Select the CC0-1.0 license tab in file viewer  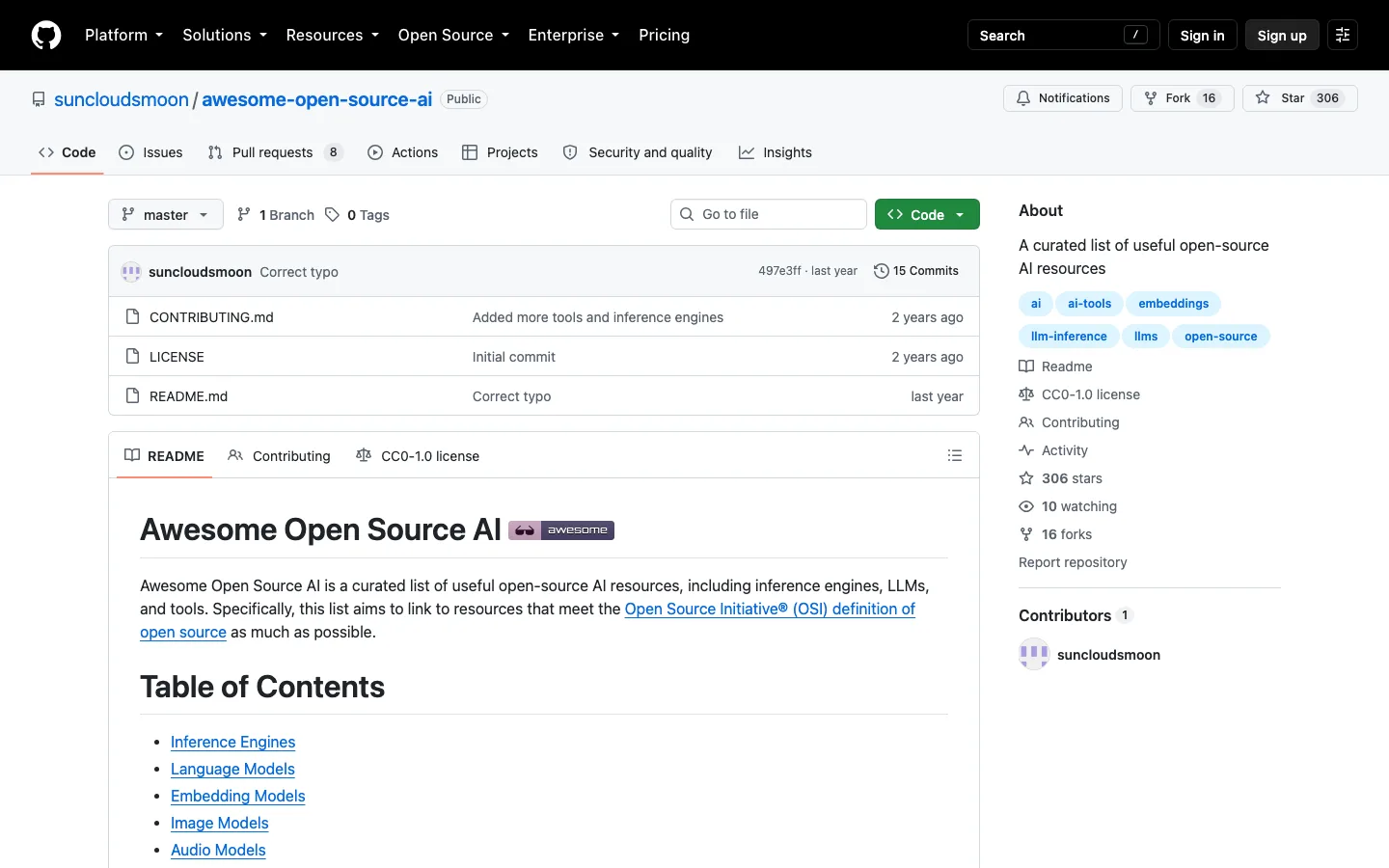coord(418,455)
